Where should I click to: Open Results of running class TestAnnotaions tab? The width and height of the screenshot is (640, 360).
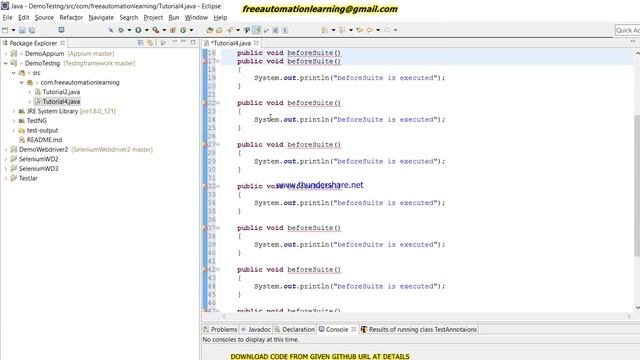point(419,329)
